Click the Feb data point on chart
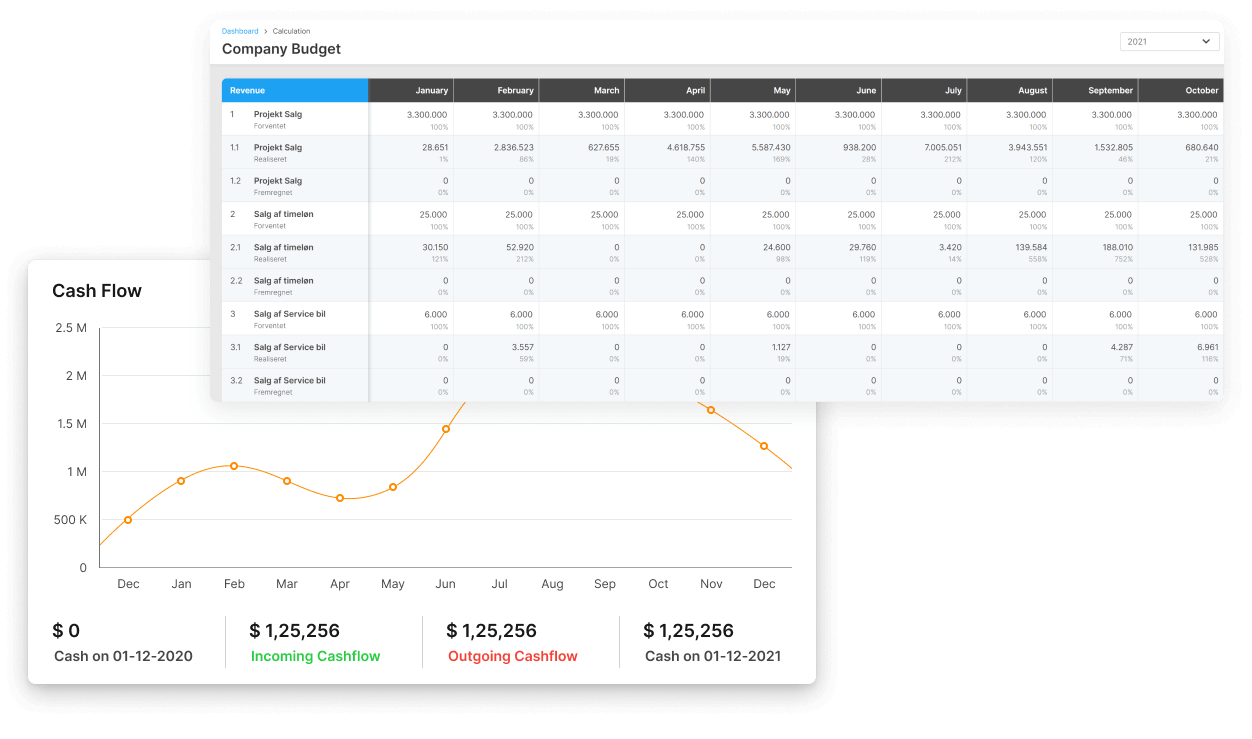1252x739 pixels. point(234,466)
